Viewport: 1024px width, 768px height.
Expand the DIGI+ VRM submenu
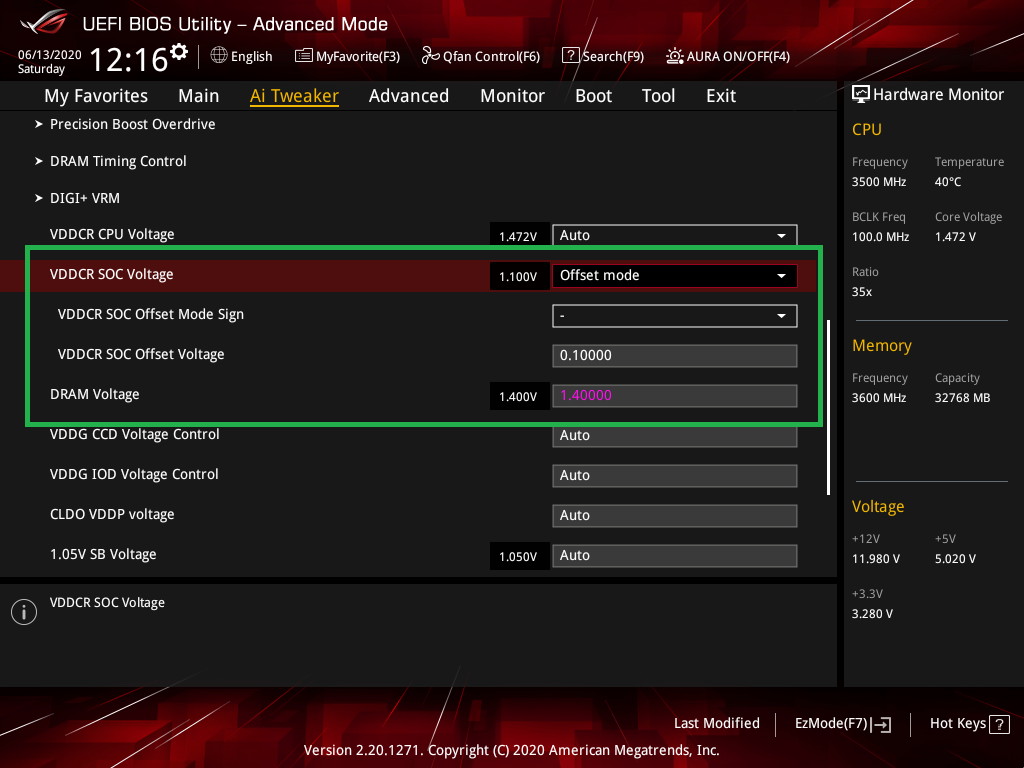tap(84, 198)
